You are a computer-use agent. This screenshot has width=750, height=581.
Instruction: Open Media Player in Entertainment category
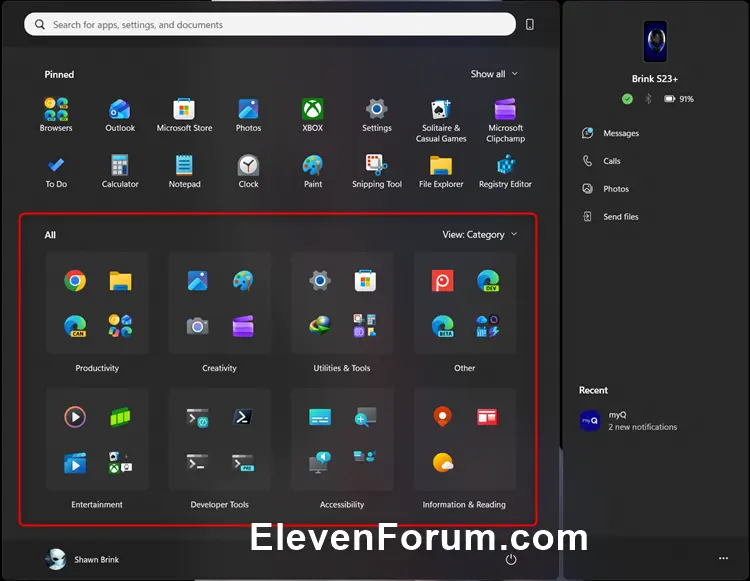coord(75,417)
